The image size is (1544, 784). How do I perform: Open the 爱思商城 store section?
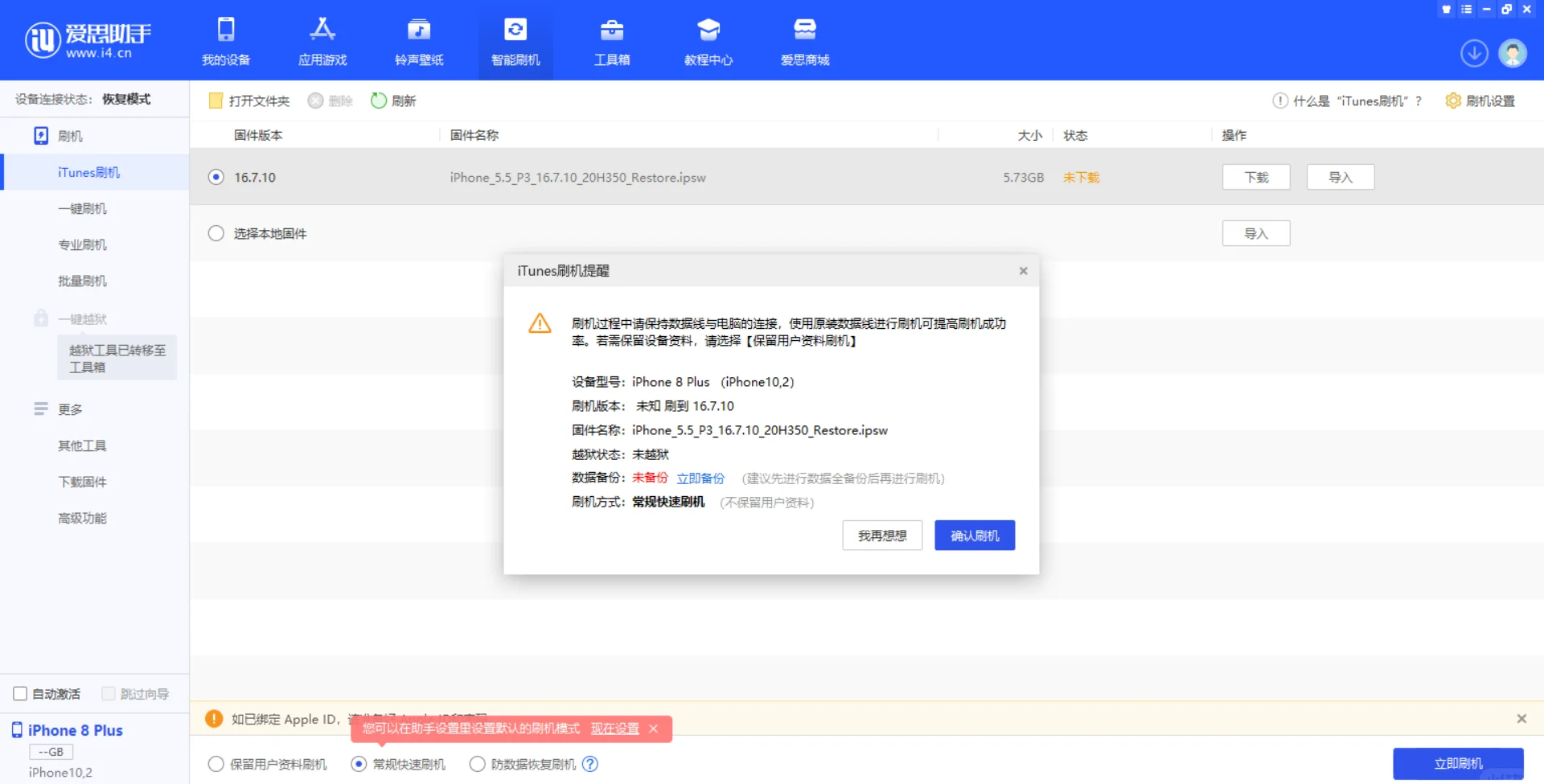click(805, 41)
